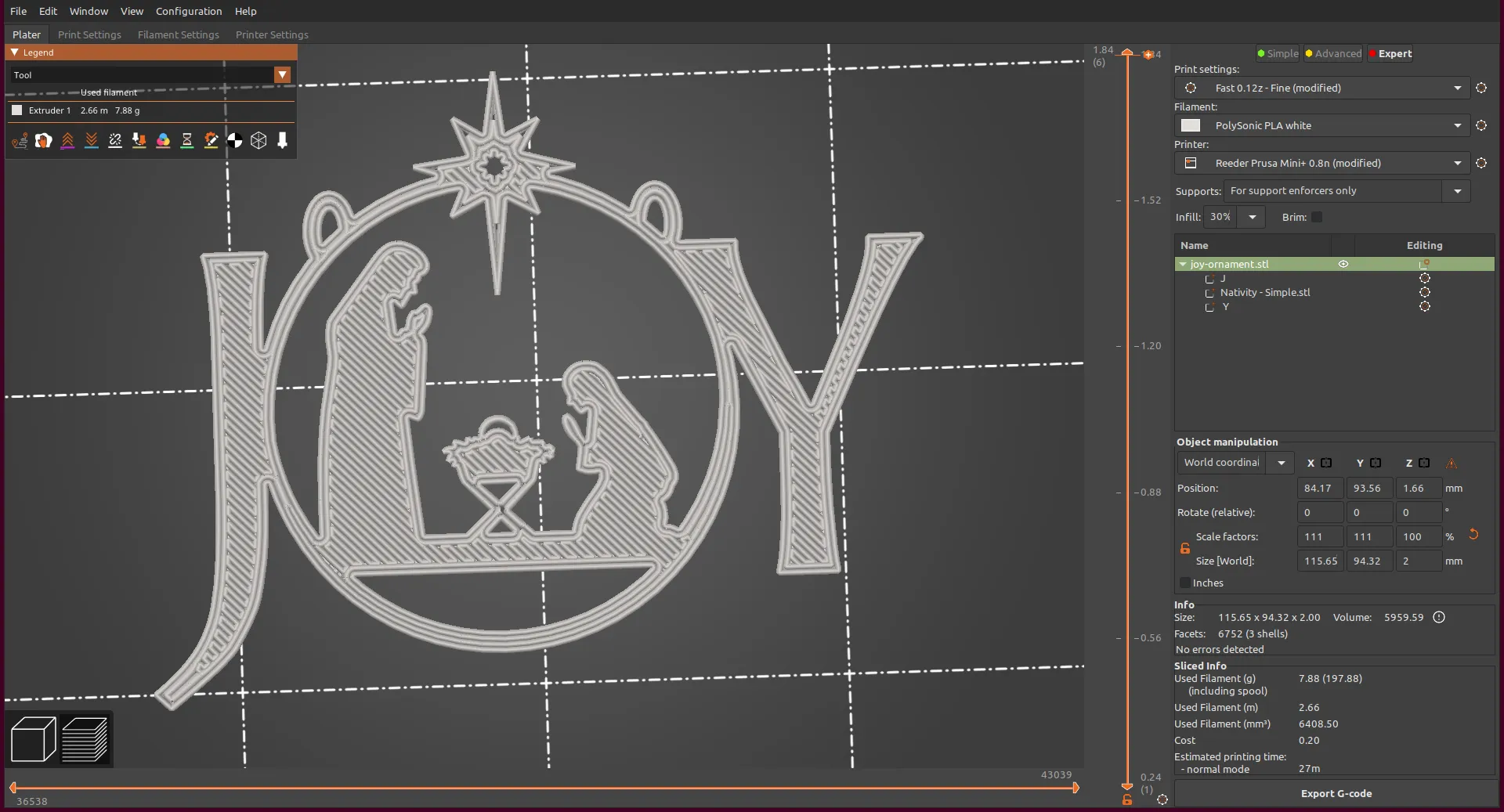Open the Tool view type dropdown
Screen dimensions: 1504x812
(282, 74)
